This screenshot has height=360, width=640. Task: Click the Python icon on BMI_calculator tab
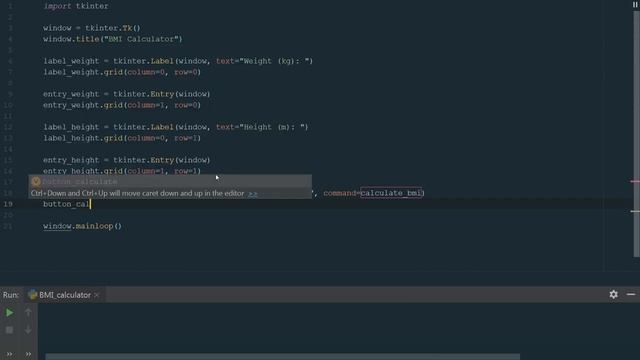pyautogui.click(x=33, y=295)
